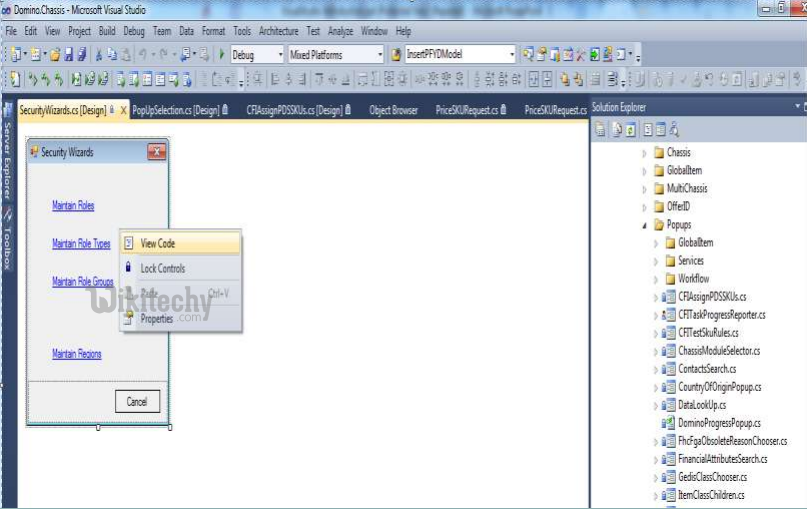This screenshot has height=509, width=807.
Task: Expand the MultiChassis folder node
Action: [x=644, y=189]
